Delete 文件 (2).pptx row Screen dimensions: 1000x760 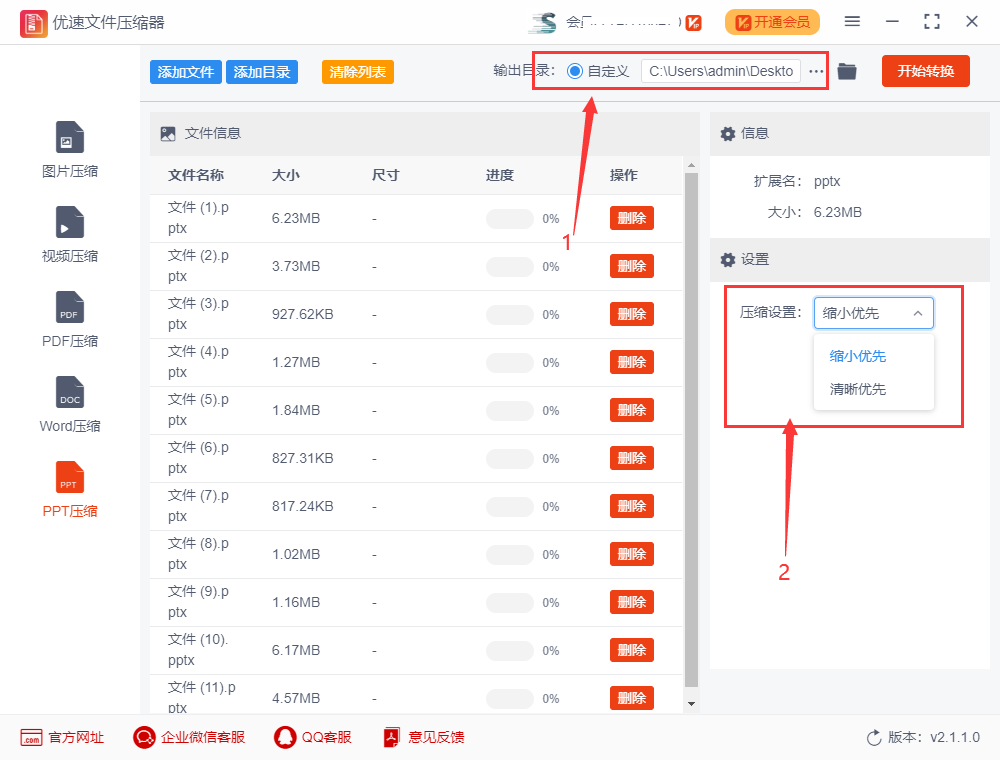[x=632, y=266]
